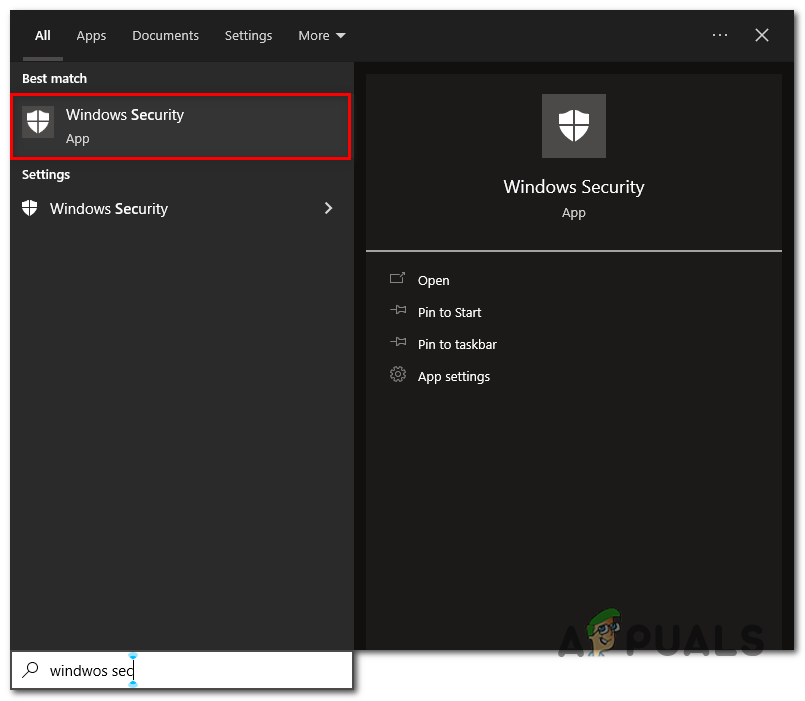Screen dimensions: 805x701
Task: Open the More dropdown
Action: click(322, 35)
